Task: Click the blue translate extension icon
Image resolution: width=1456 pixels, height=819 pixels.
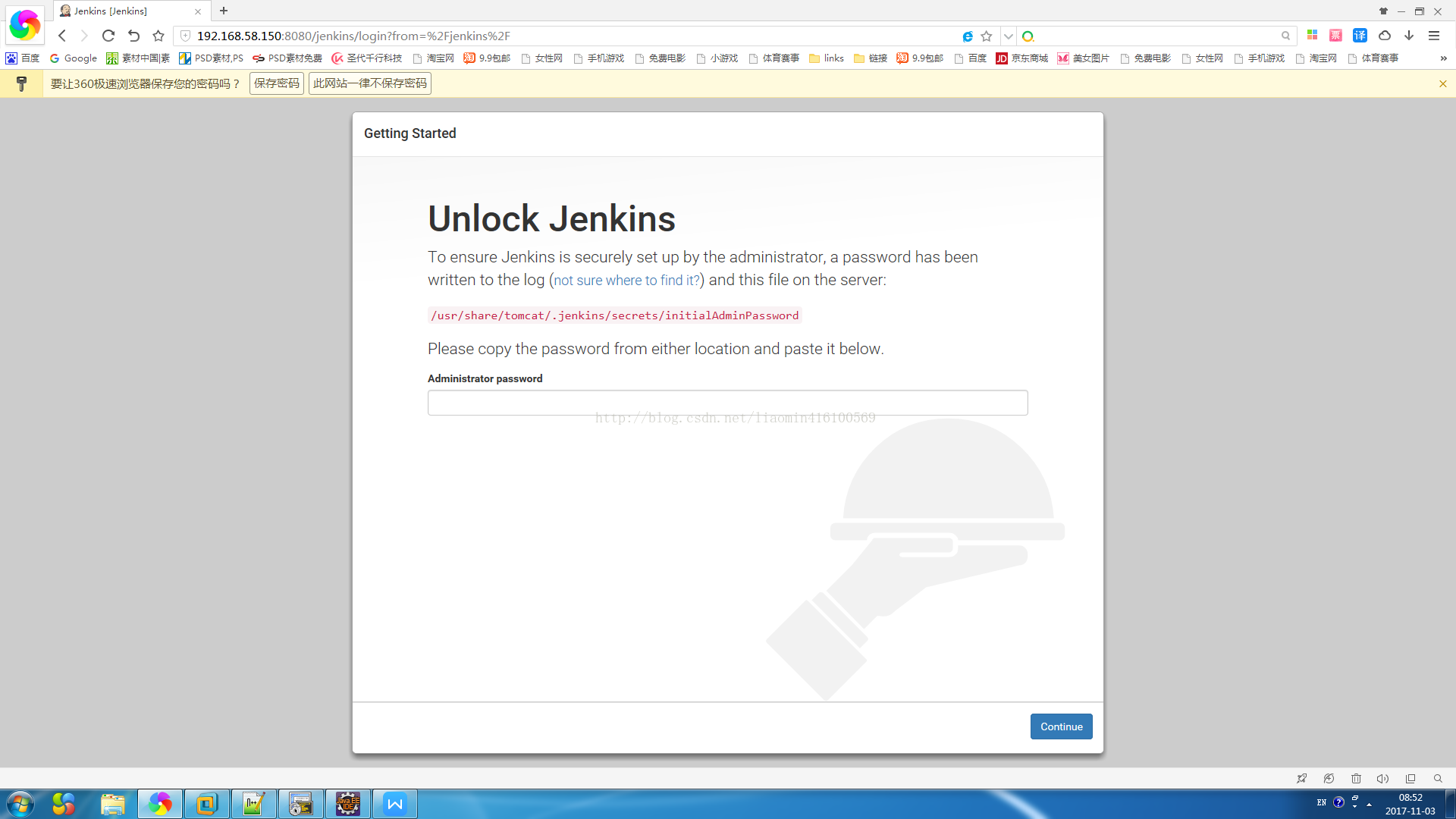Action: tap(1360, 36)
